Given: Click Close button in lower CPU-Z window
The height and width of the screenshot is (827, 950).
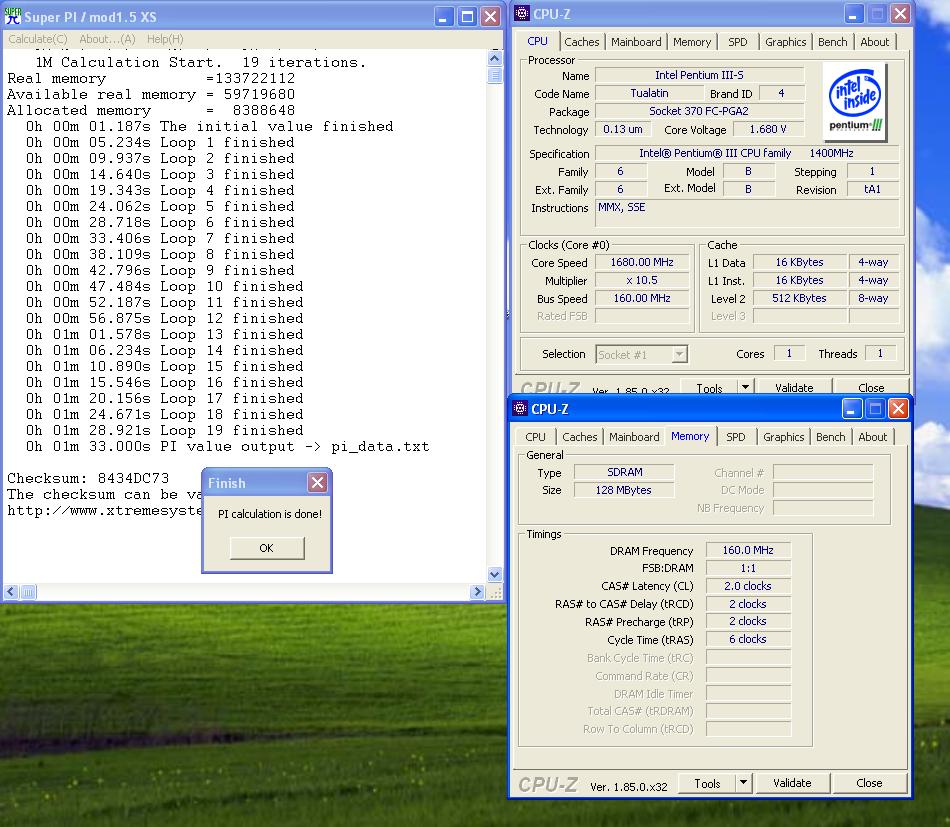Looking at the screenshot, I should click(x=869, y=783).
